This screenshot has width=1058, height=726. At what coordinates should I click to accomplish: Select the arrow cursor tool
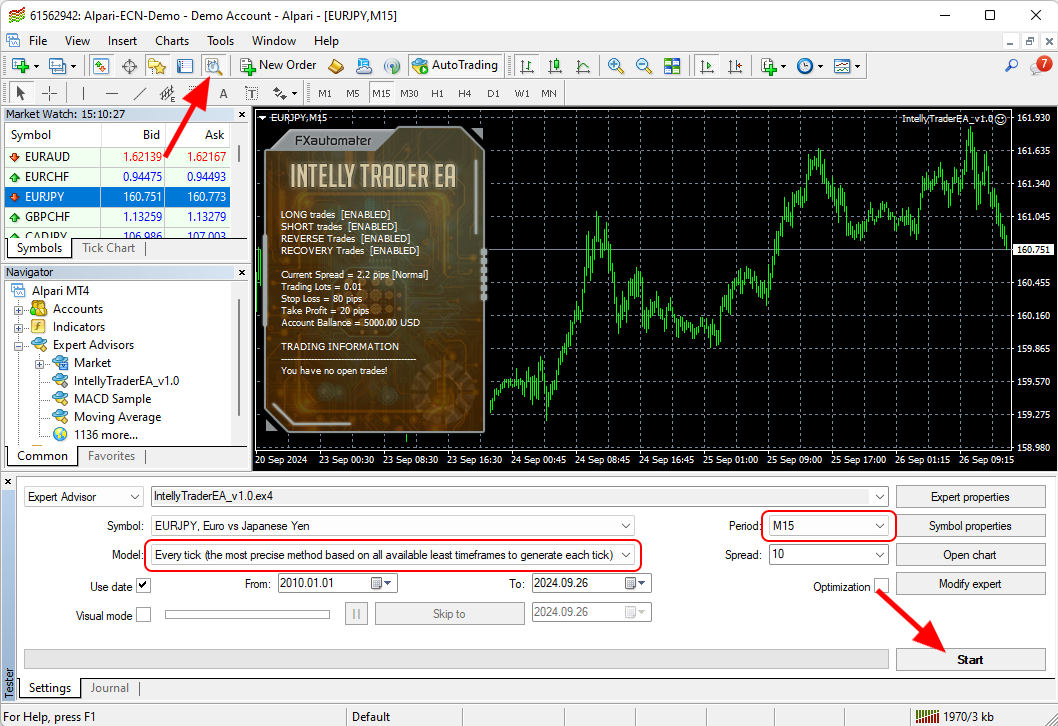[20, 93]
